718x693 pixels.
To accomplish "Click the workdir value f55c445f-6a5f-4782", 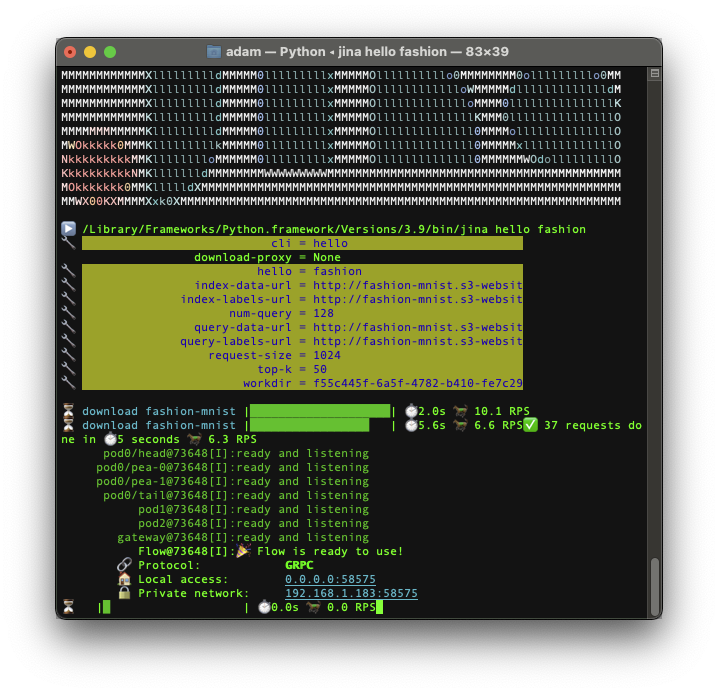I will (418, 383).
